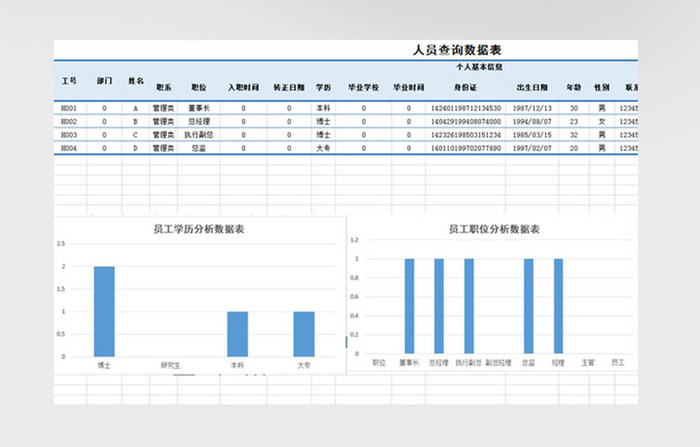This screenshot has width=700, height=447.
Task: Click employee ID cell H002
Action: pyautogui.click(x=69, y=121)
